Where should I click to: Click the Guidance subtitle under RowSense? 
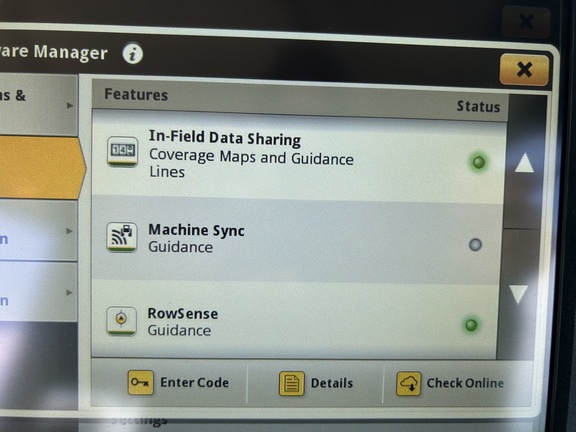pos(179,331)
